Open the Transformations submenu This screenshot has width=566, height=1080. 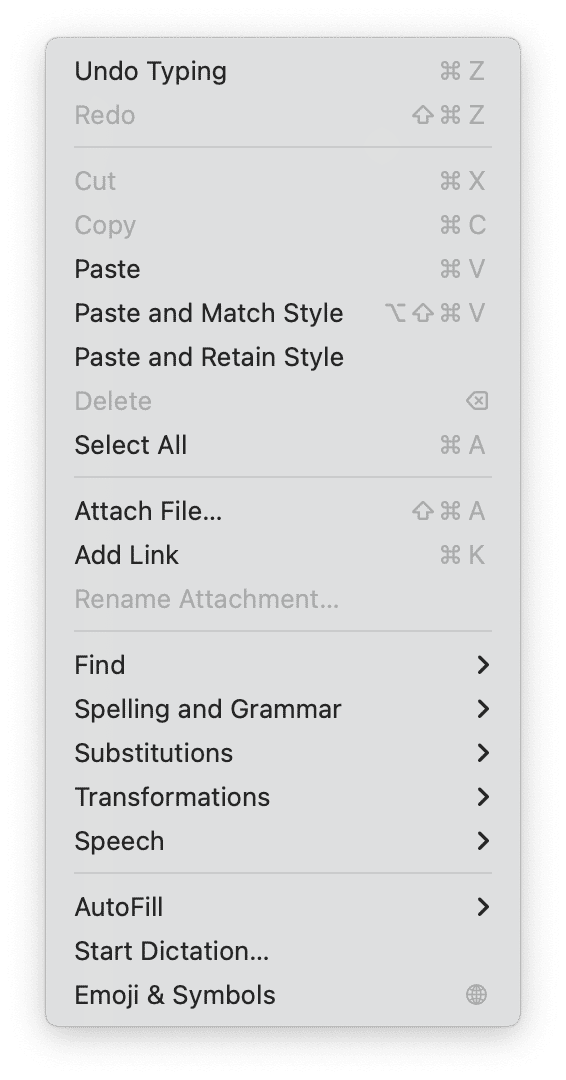pyautogui.click(x=283, y=797)
